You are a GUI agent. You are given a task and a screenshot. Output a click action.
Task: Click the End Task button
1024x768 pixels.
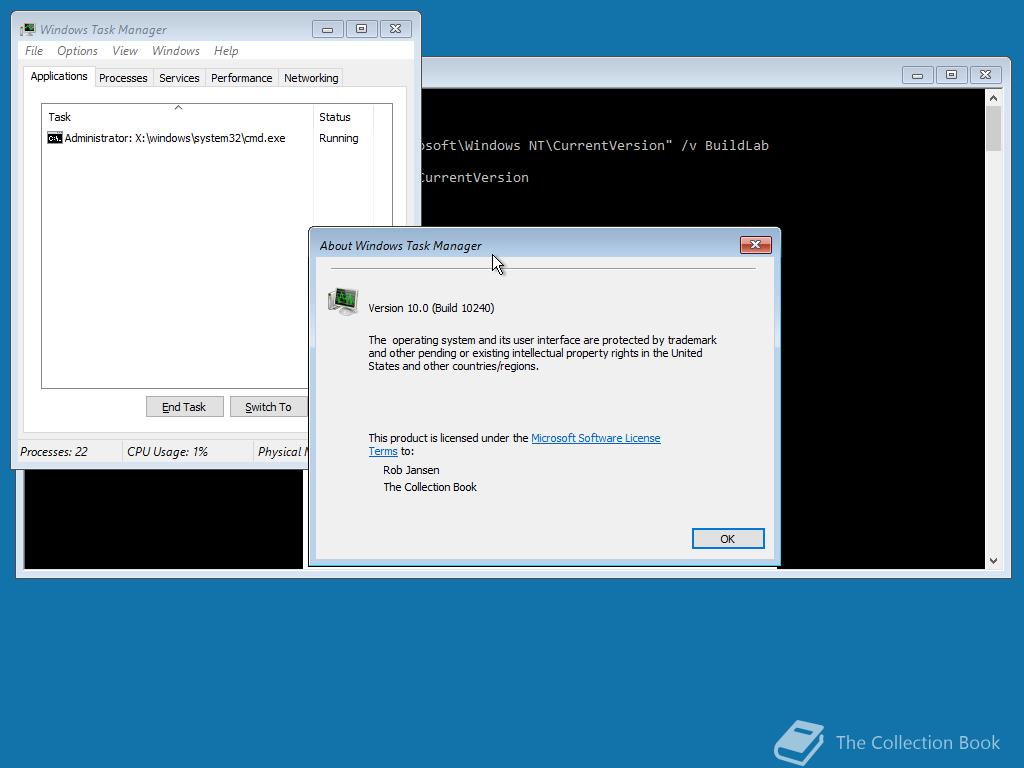[185, 407]
